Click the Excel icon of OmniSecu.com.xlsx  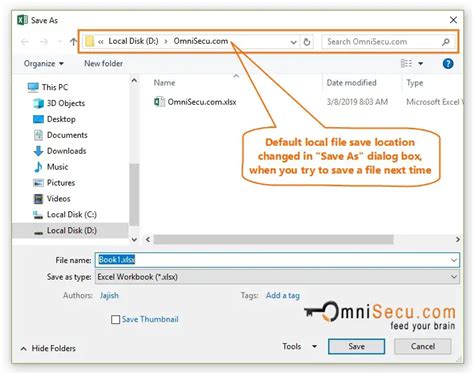(159, 102)
